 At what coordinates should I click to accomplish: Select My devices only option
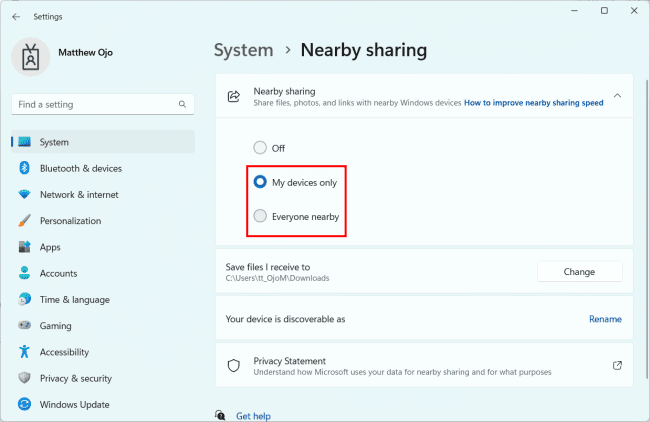261,182
